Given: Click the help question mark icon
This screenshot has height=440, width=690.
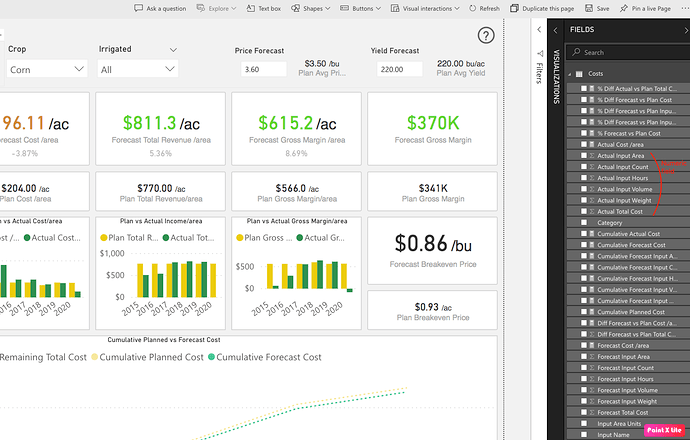Looking at the screenshot, I should [486, 35].
